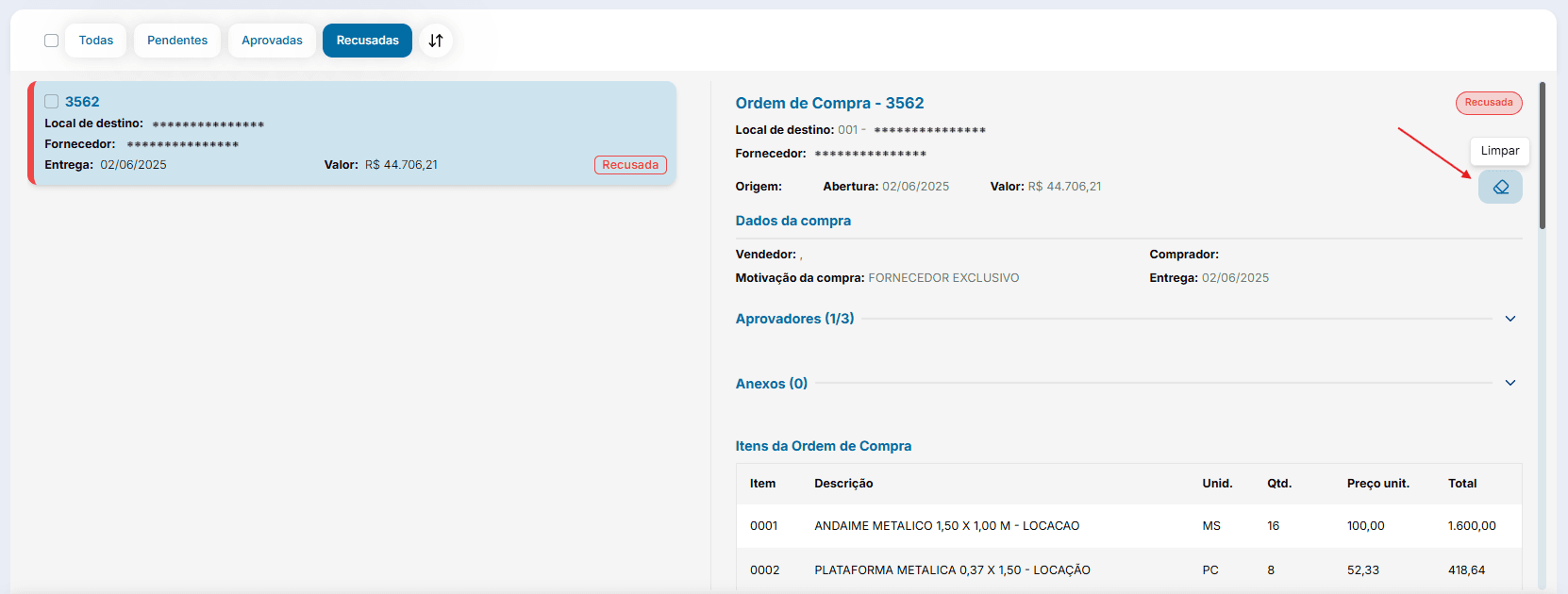
Task: Click the Fornecedor field on order card
Action: point(142,144)
